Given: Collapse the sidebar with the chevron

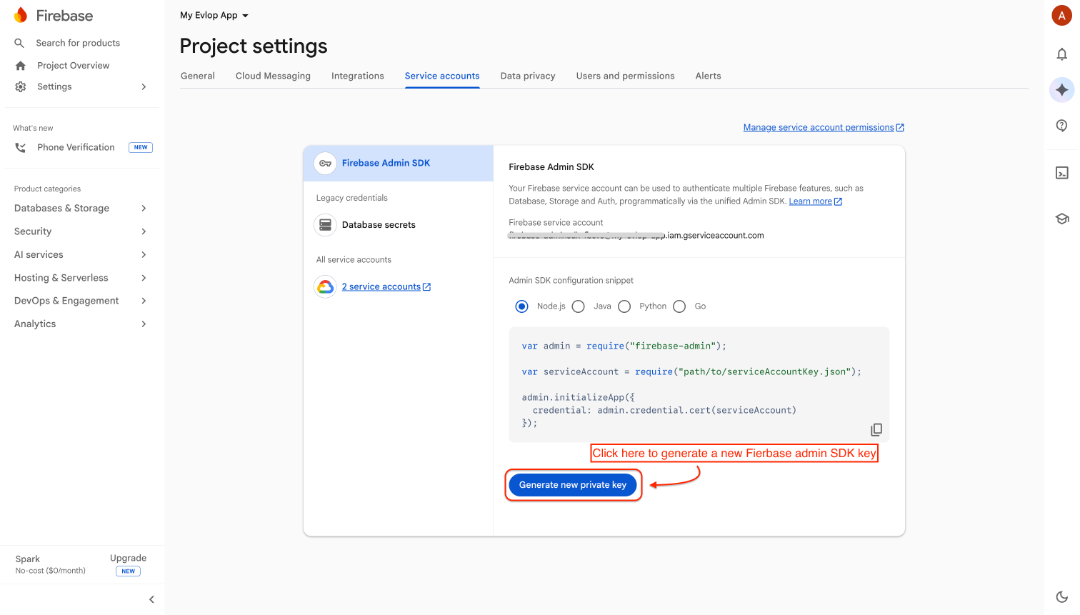Looking at the screenshot, I should pos(152,599).
